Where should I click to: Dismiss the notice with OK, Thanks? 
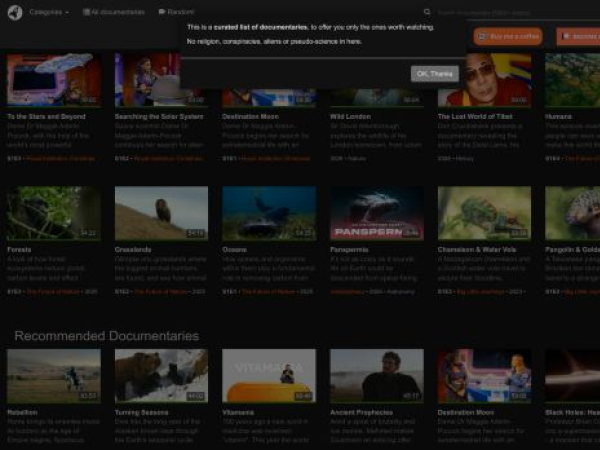pyautogui.click(x=435, y=73)
